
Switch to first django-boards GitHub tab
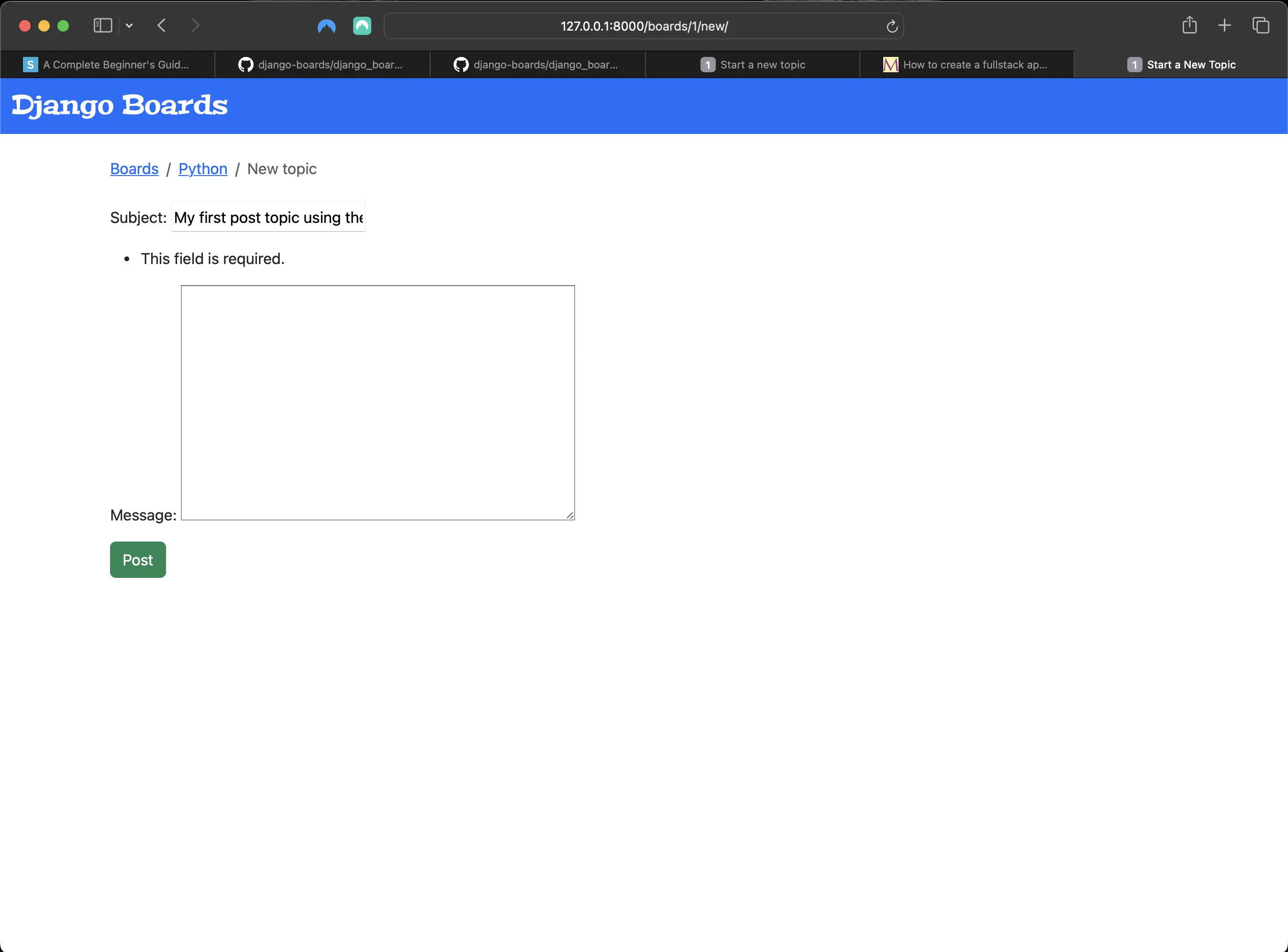click(x=322, y=65)
